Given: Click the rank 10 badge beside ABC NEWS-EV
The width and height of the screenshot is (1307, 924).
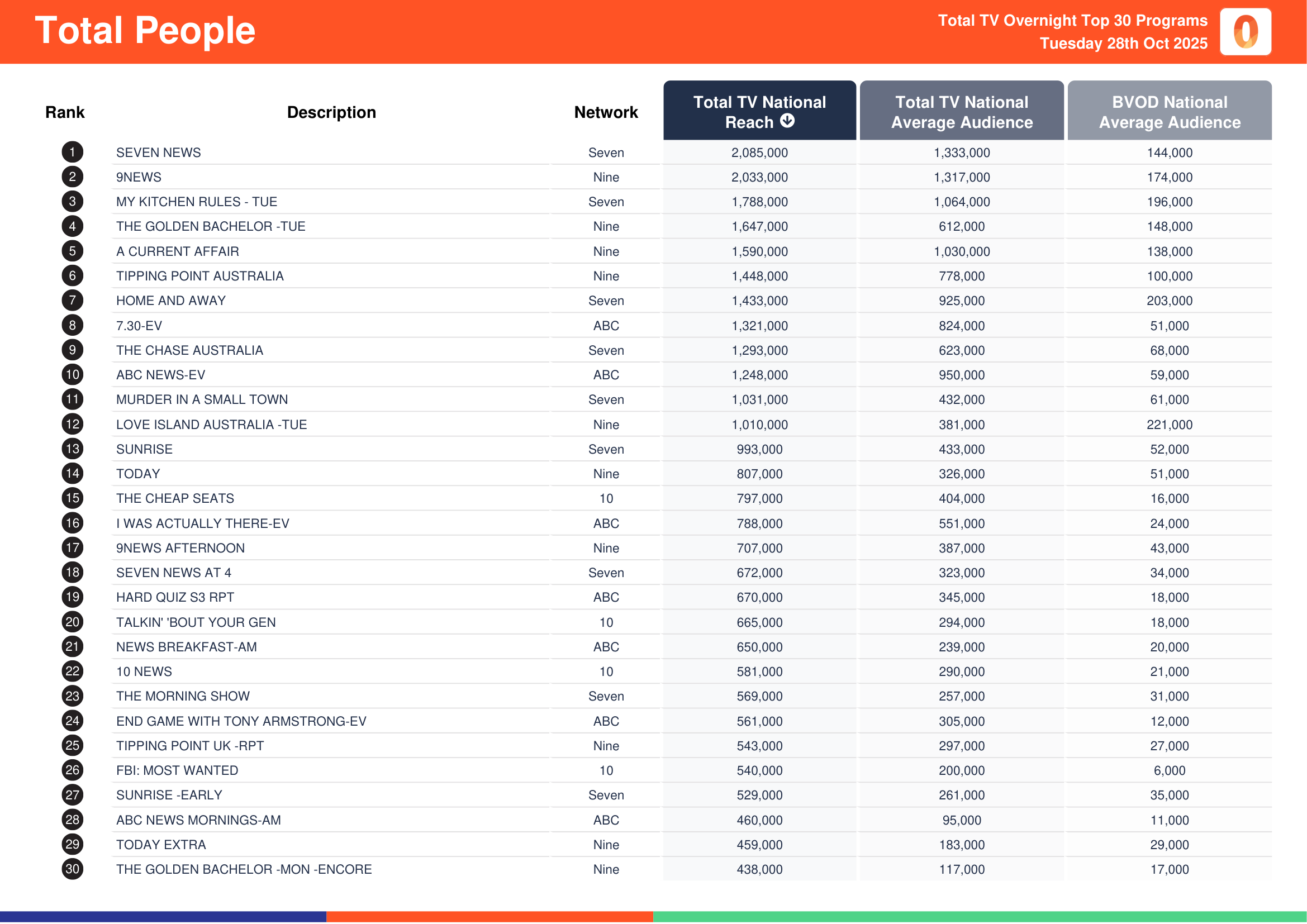Looking at the screenshot, I should [72, 374].
